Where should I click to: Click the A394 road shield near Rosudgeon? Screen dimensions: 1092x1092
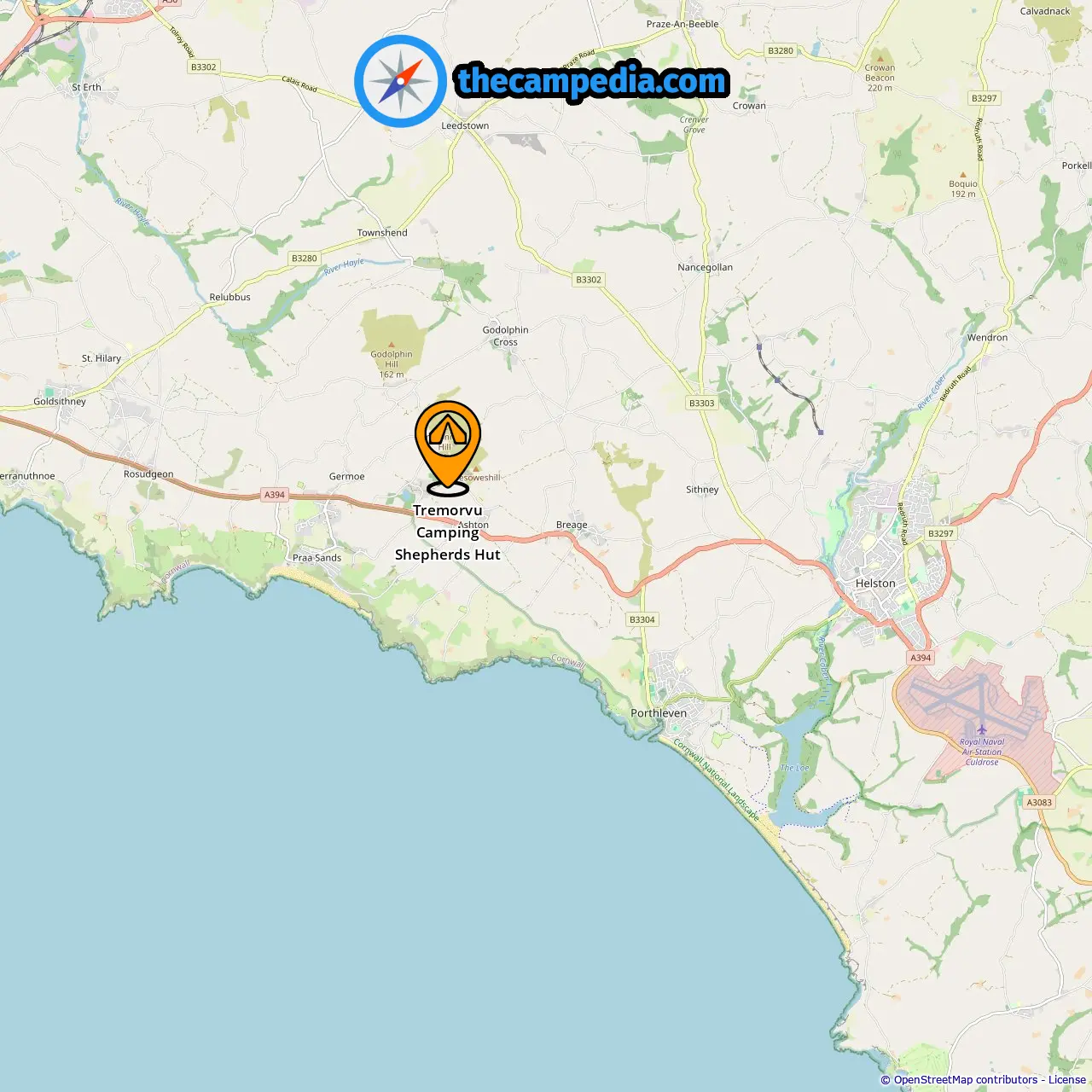(275, 495)
